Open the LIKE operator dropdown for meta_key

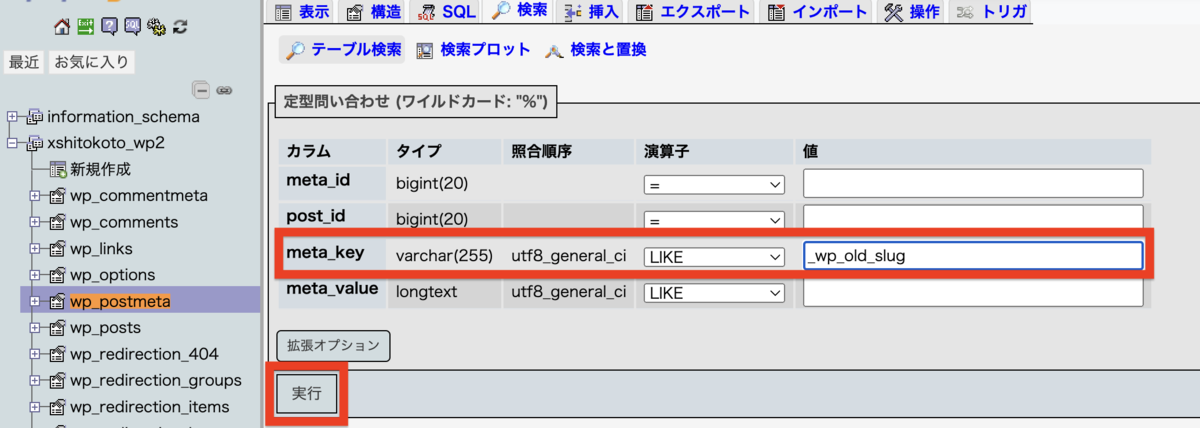(713, 257)
